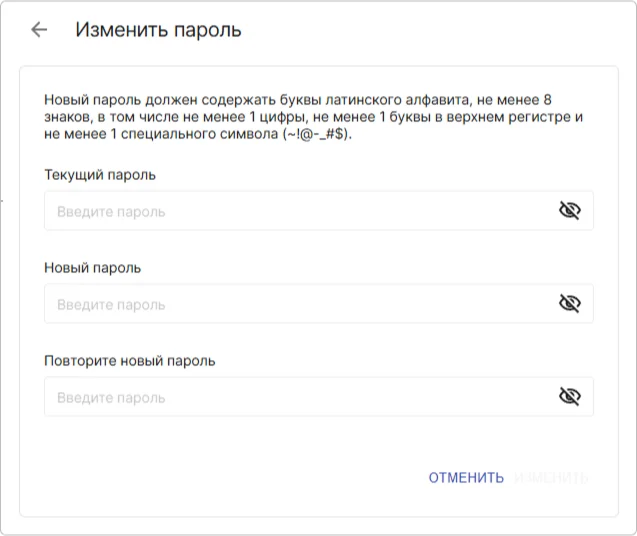Click "Введите пароль" placeholder under Повторите новый пароль

[x=111, y=398]
